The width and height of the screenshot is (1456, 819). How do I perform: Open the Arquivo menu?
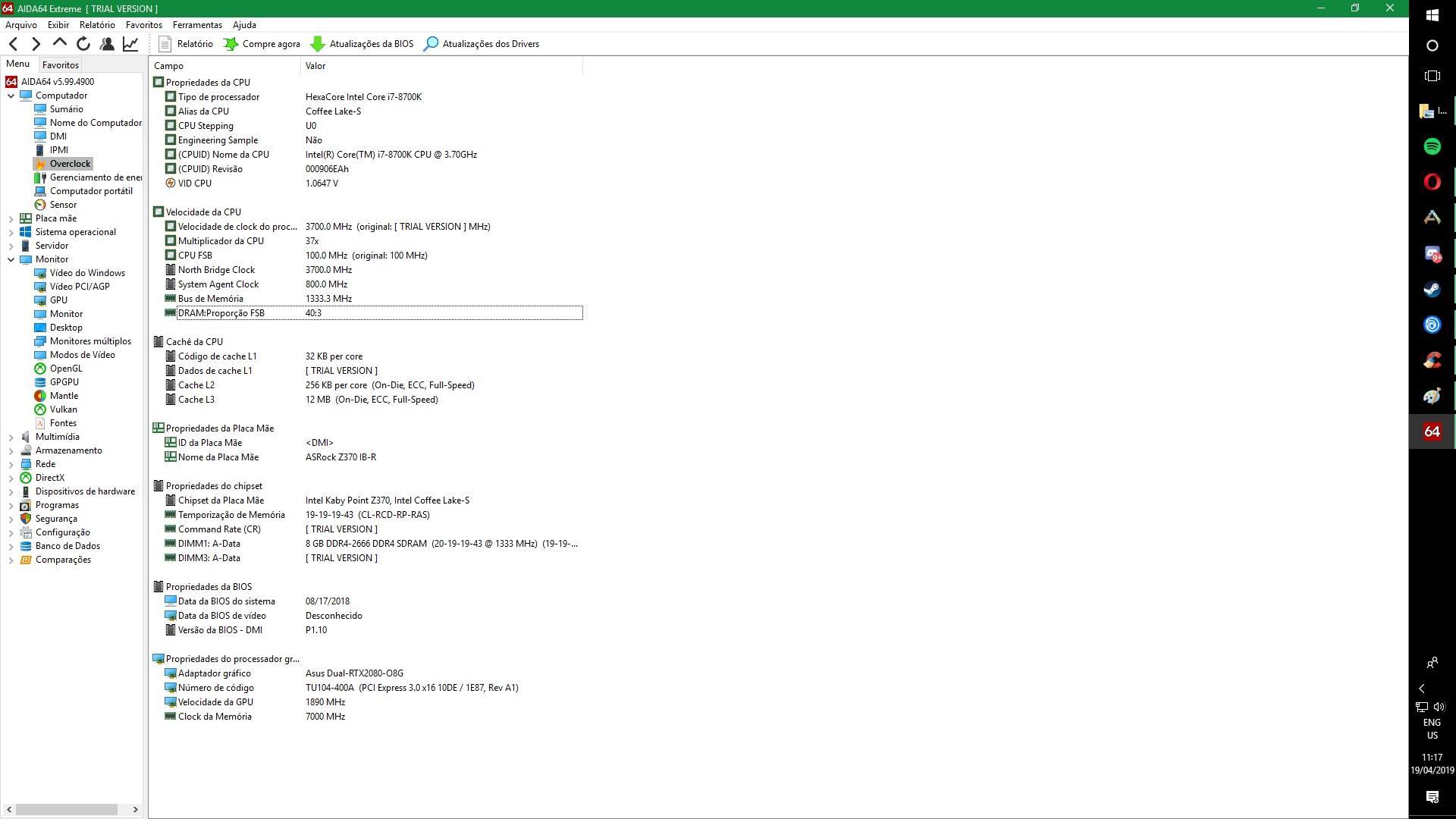pos(21,25)
